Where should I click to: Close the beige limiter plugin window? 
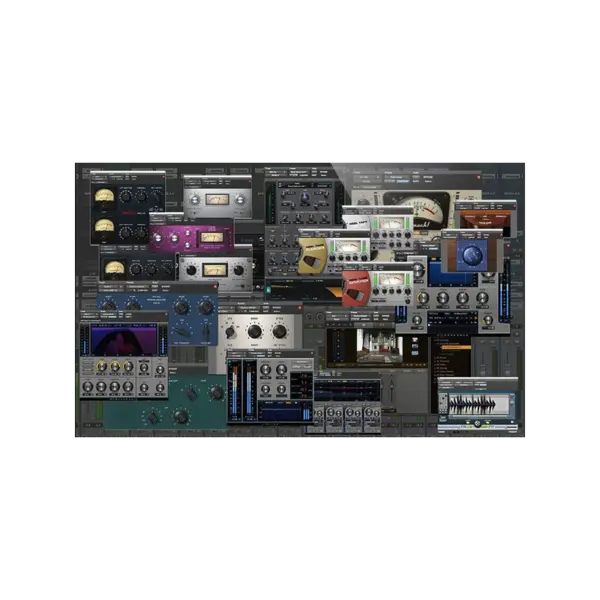(478, 177)
